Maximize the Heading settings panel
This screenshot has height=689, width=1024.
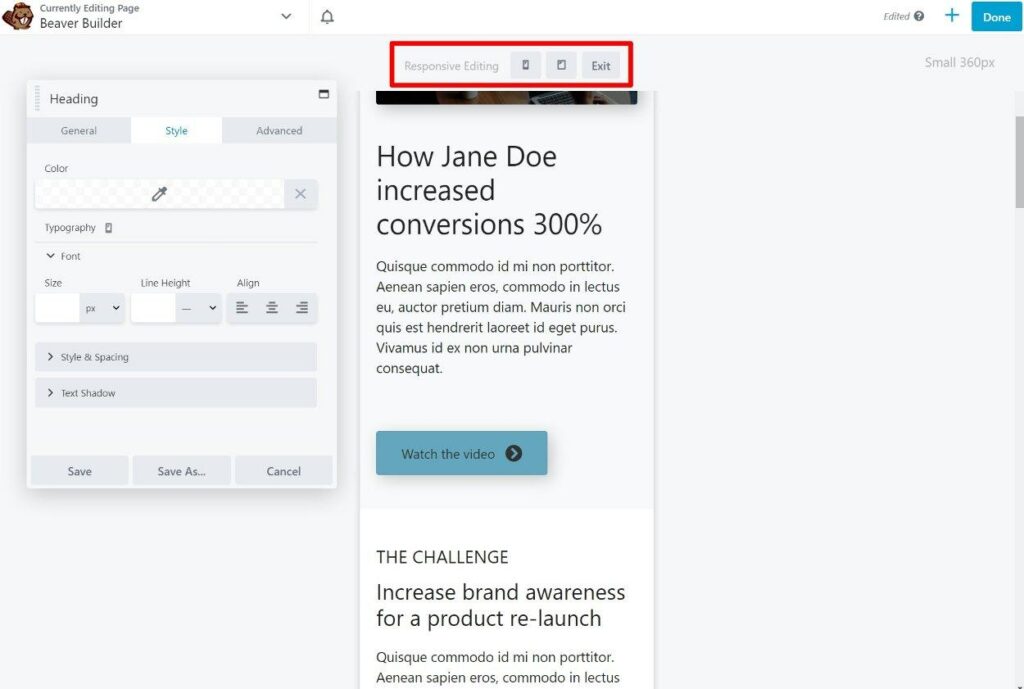point(323,94)
